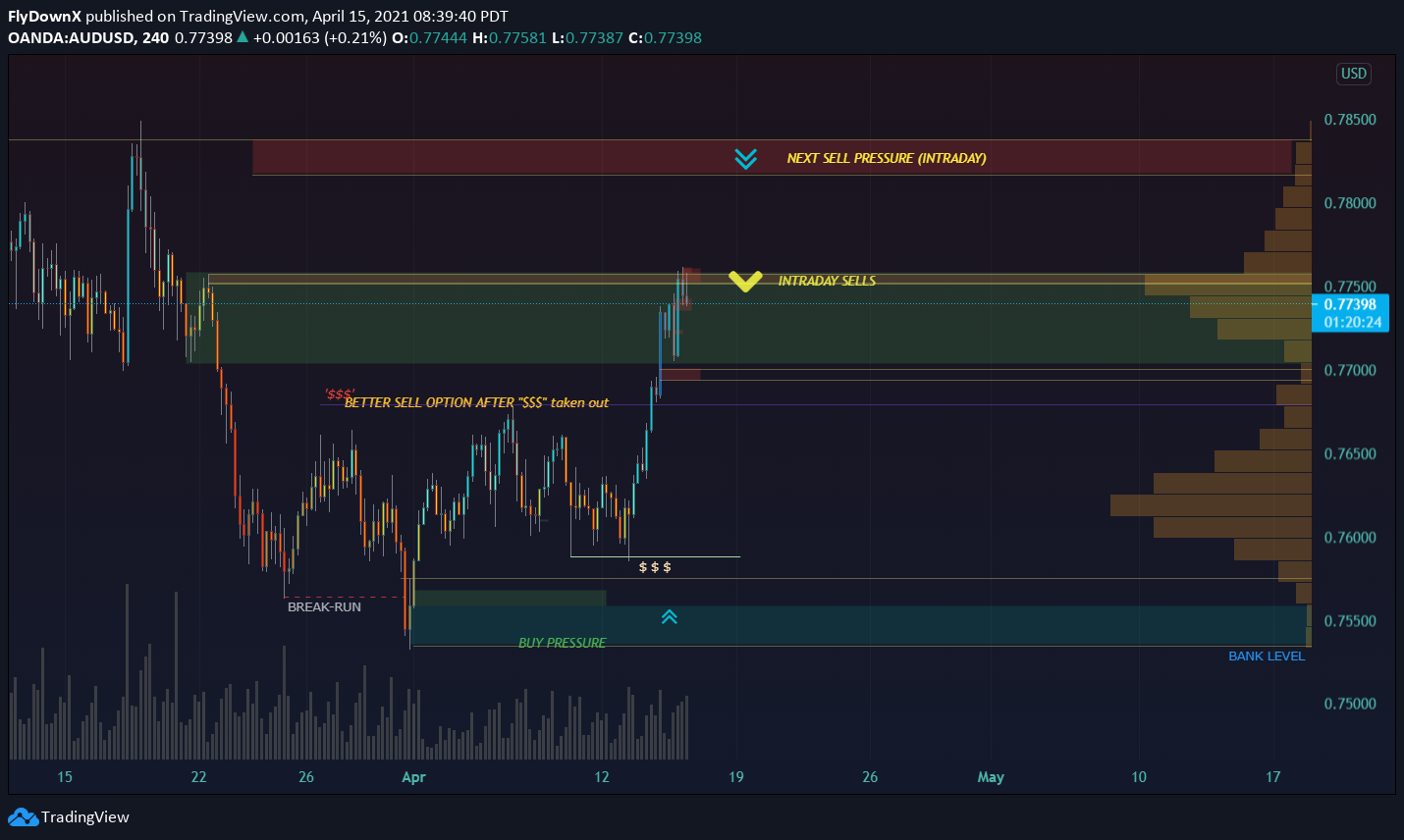Click the red '$$$' annotation text
The image size is (1404, 840).
pyautogui.click(x=340, y=394)
